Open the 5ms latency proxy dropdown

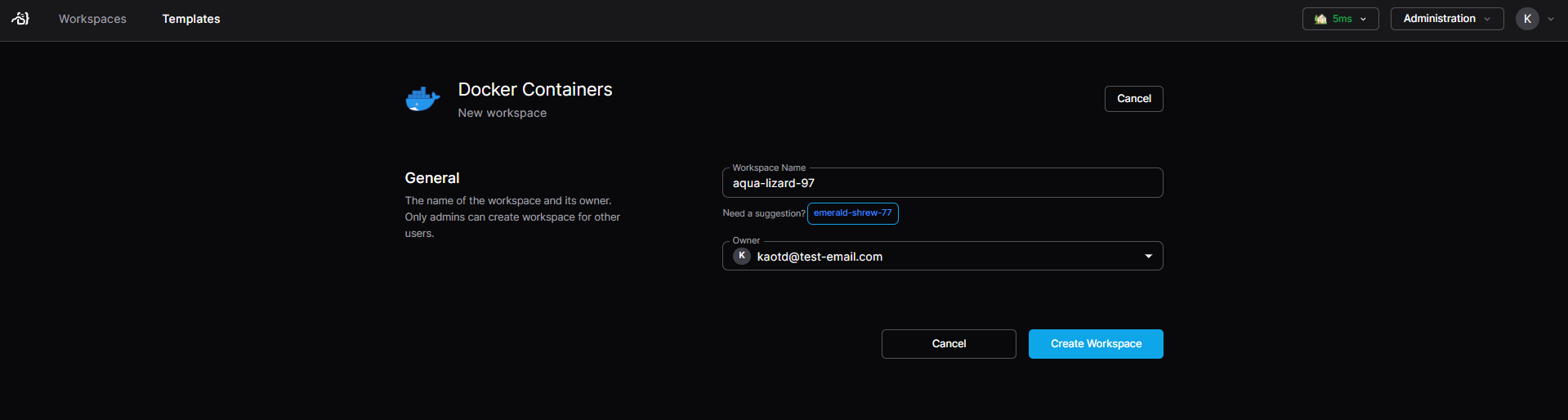pyautogui.click(x=1340, y=19)
